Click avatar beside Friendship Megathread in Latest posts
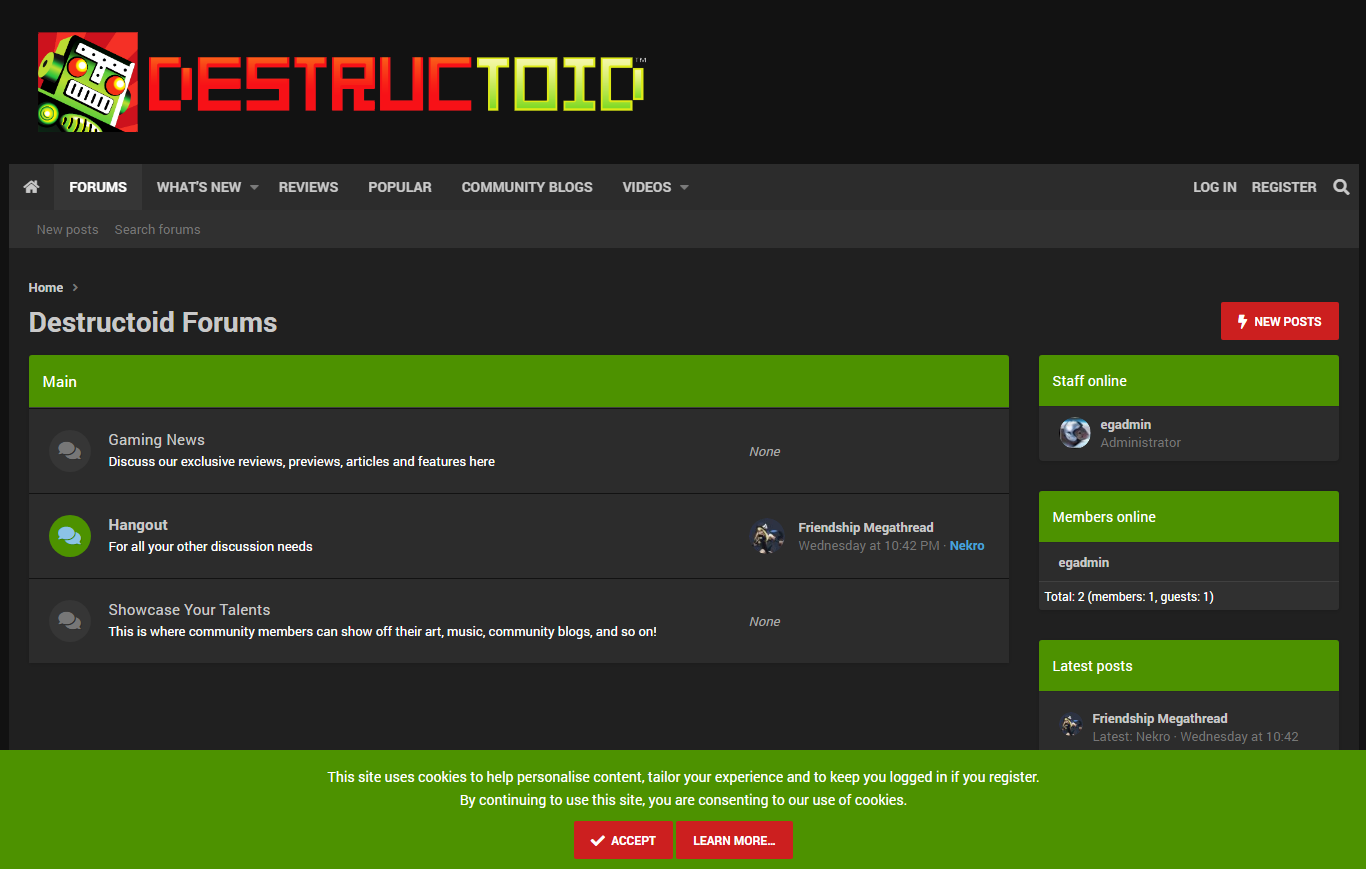This screenshot has width=1366, height=869. pos(1071,725)
